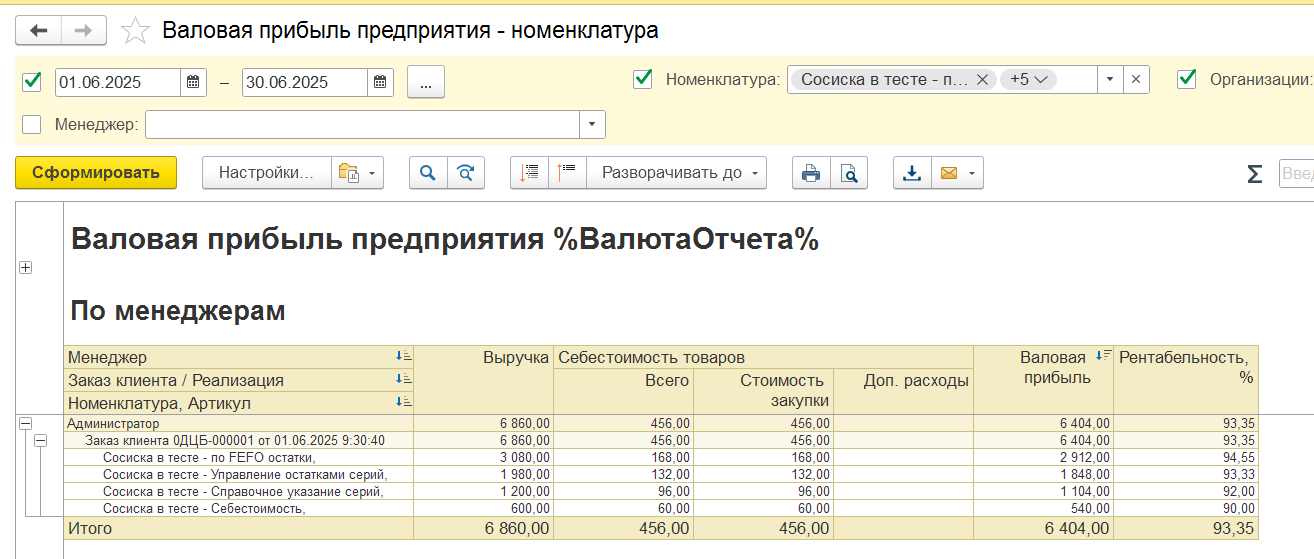This screenshot has height=559, width=1314.
Task: Enable the Менеджер filter checkbox
Action: tap(32, 125)
